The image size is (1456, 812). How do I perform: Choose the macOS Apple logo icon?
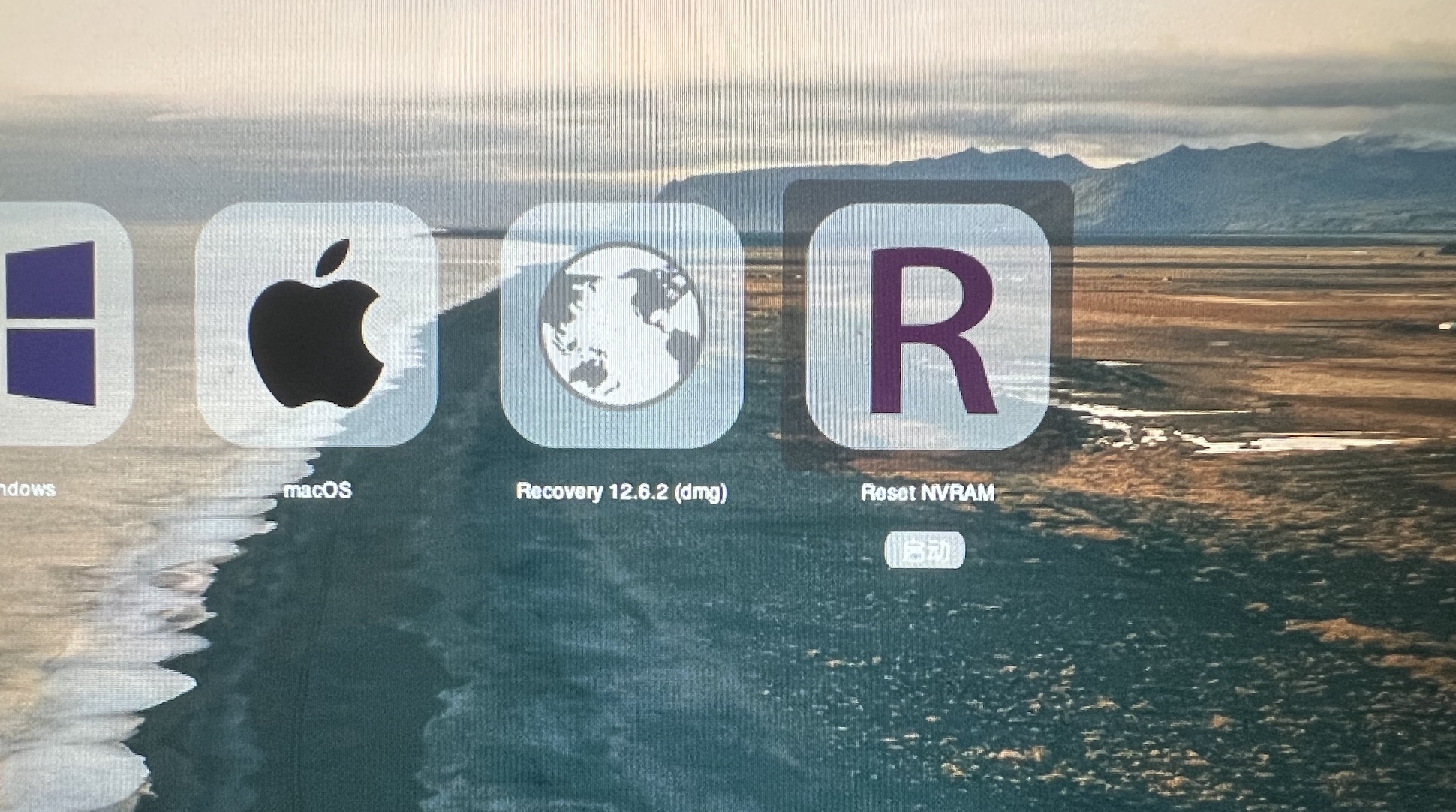[316, 324]
